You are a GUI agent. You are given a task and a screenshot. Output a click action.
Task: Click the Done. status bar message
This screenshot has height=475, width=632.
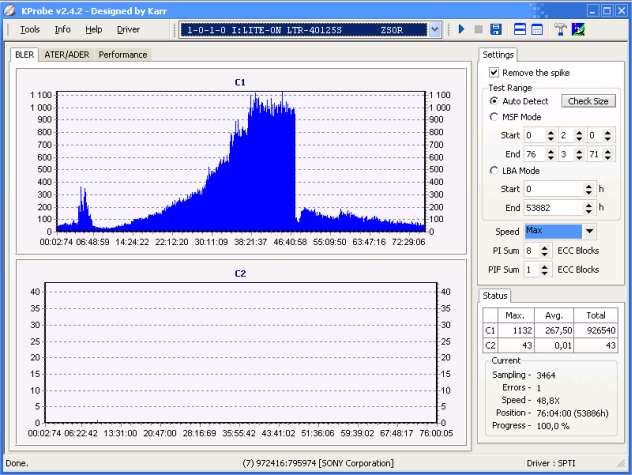(17, 463)
